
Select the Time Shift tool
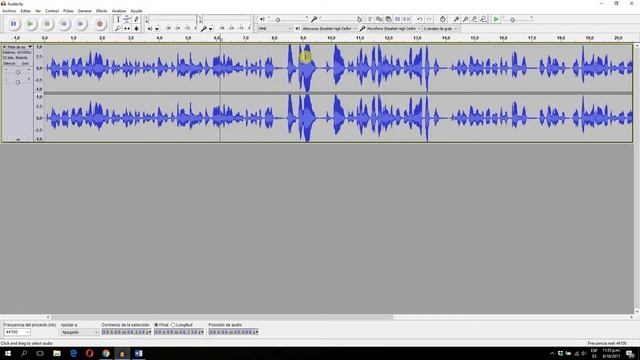point(127,29)
